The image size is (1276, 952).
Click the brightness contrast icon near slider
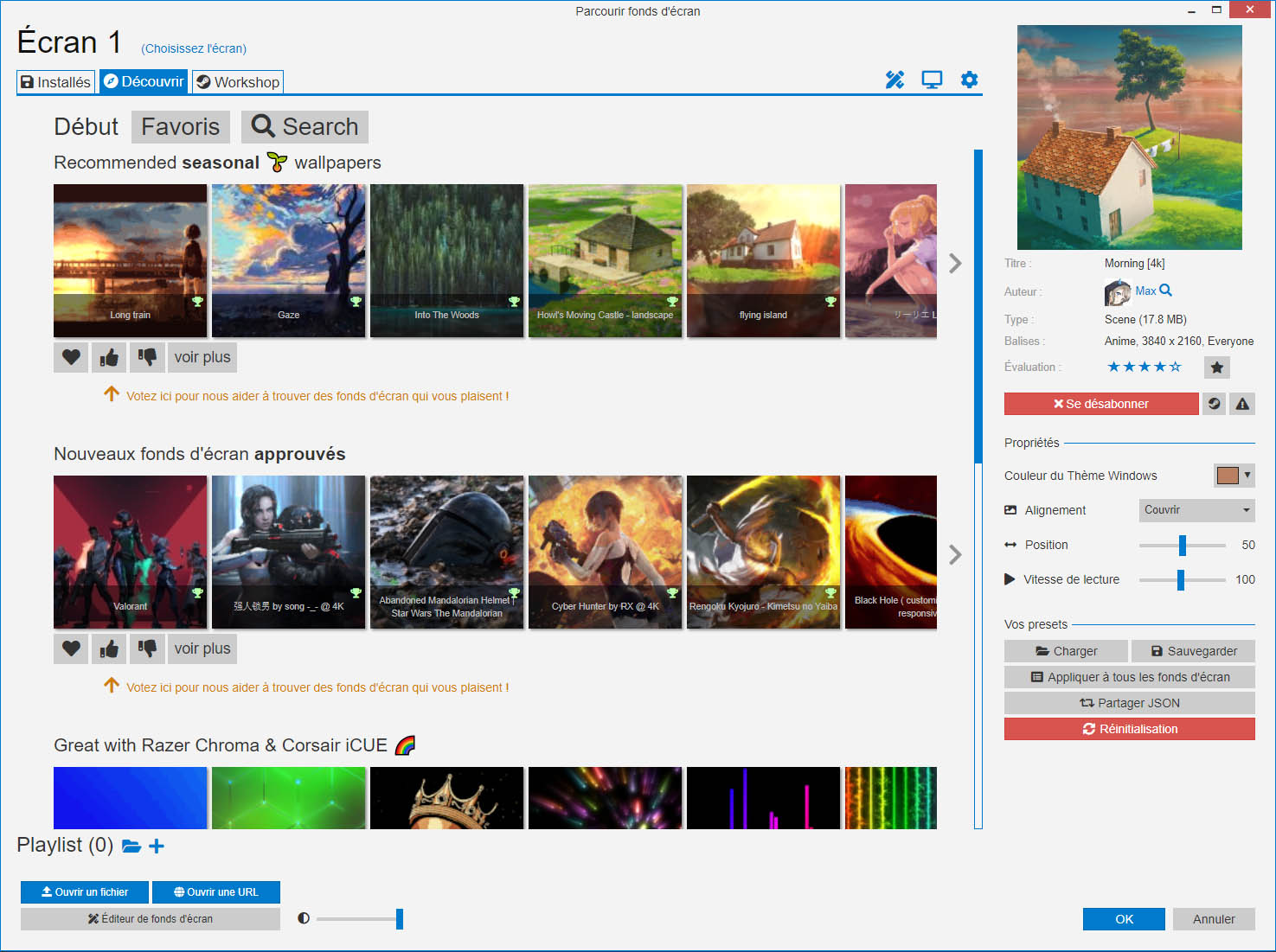pyautogui.click(x=304, y=918)
